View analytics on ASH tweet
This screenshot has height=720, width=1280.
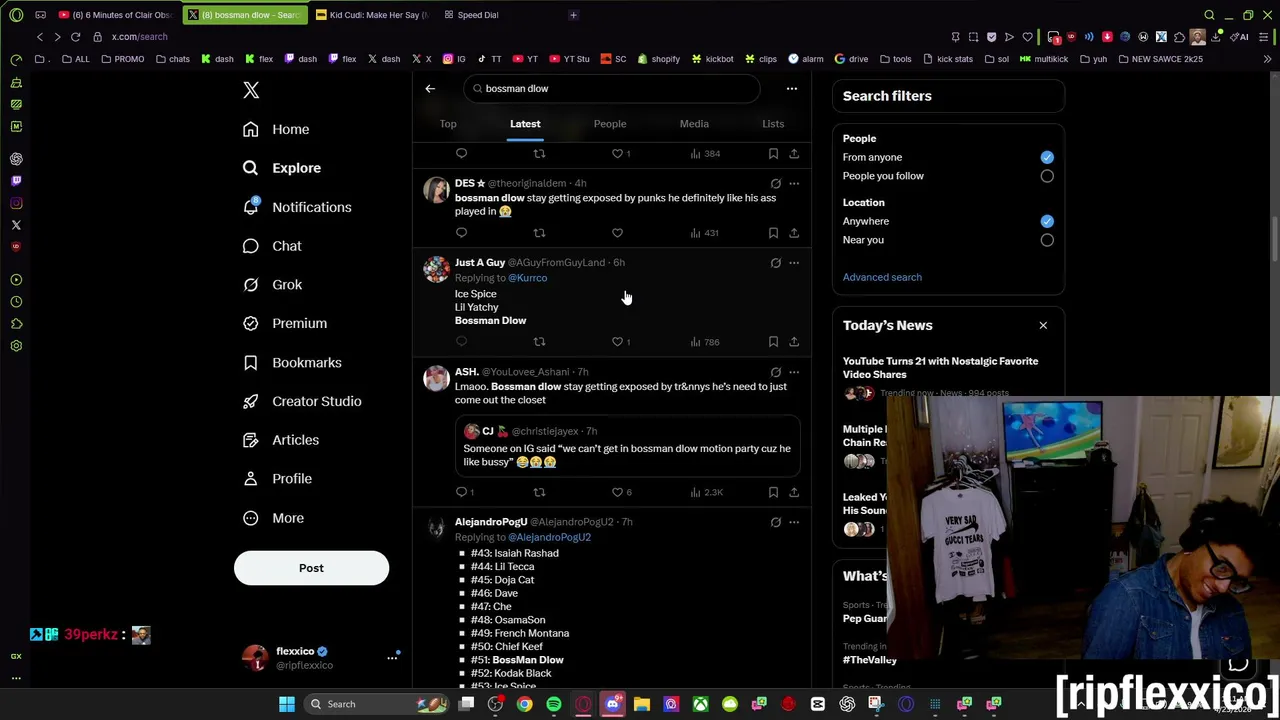tap(706, 492)
